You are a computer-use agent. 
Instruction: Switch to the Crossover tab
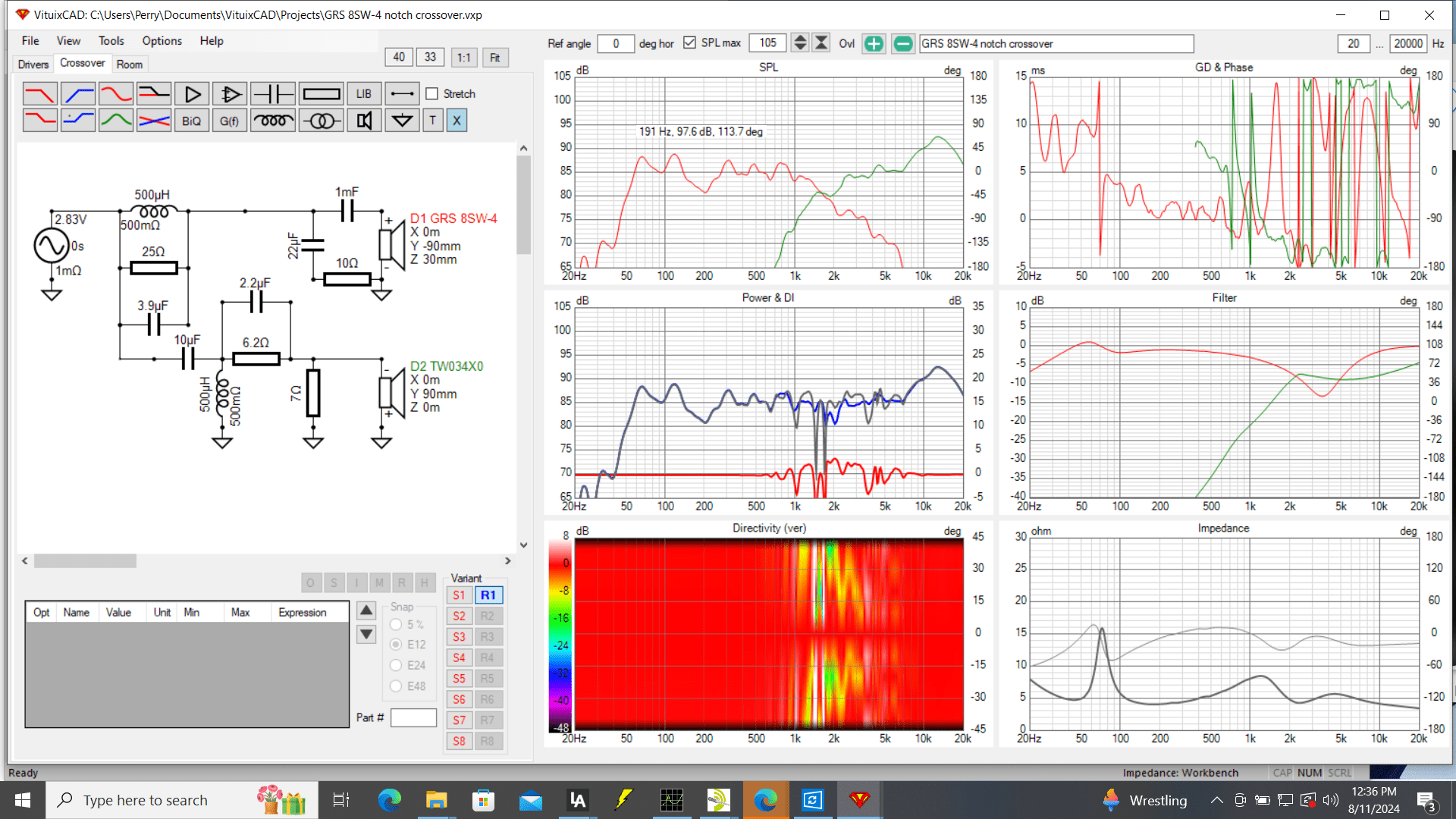(x=82, y=63)
